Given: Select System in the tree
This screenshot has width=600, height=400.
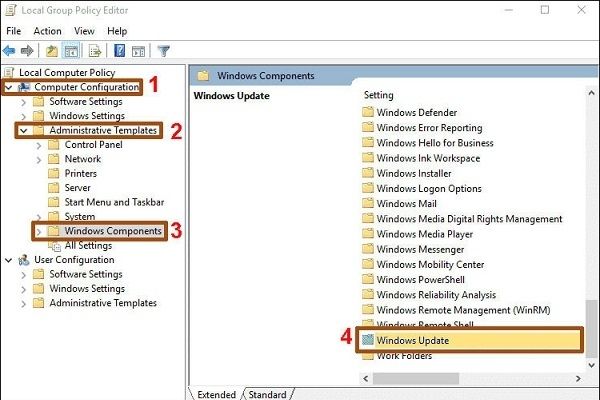Looking at the screenshot, I should 80,217.
